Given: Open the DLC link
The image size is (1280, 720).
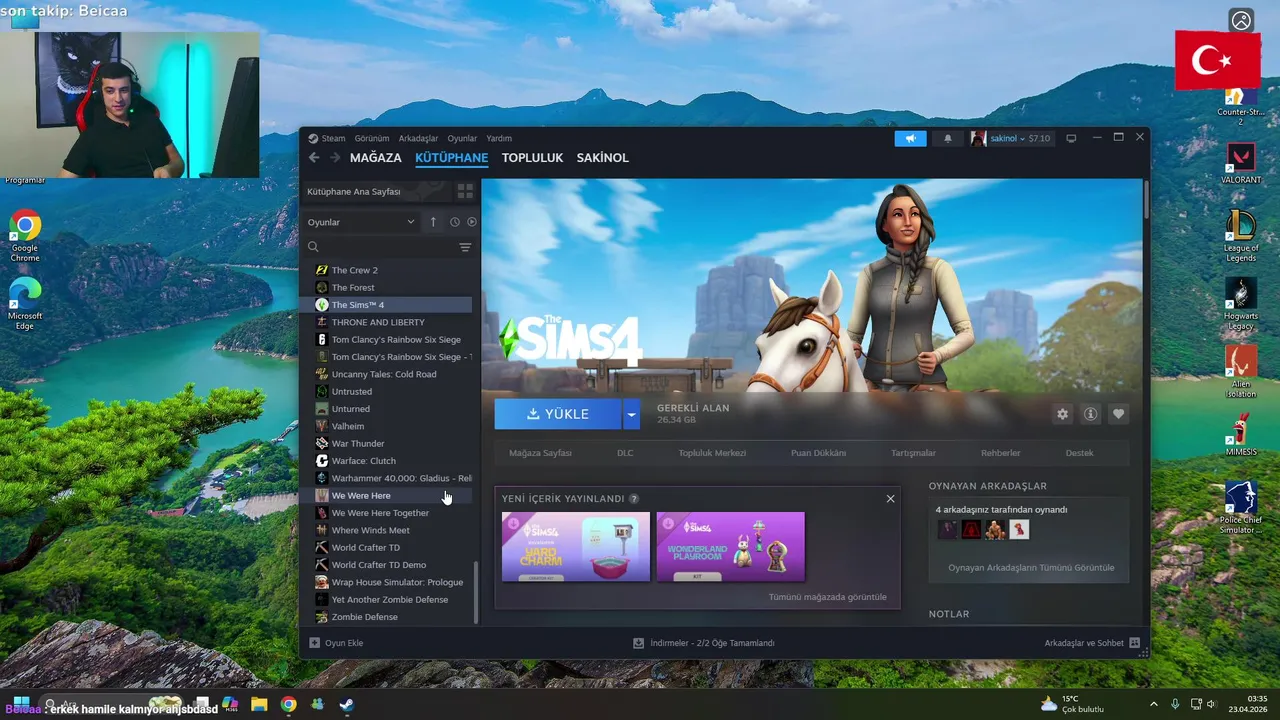Looking at the screenshot, I should coord(625,453).
